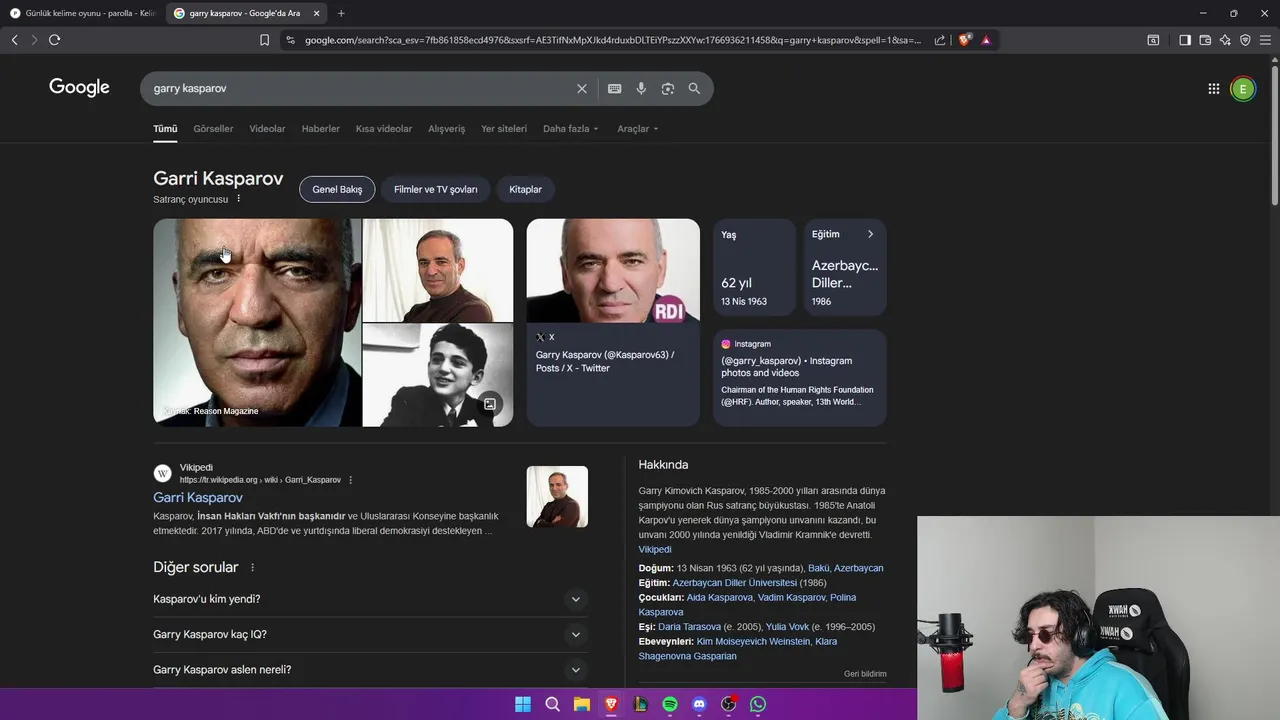
Task: Open File Explorer from the taskbar
Action: pos(581,704)
